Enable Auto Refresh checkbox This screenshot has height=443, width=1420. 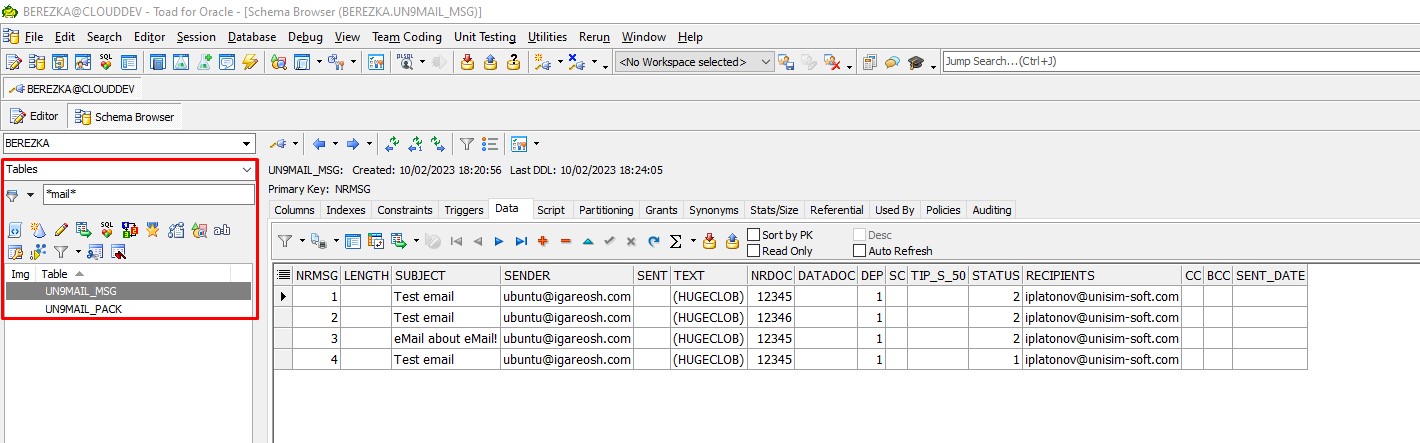(x=860, y=251)
